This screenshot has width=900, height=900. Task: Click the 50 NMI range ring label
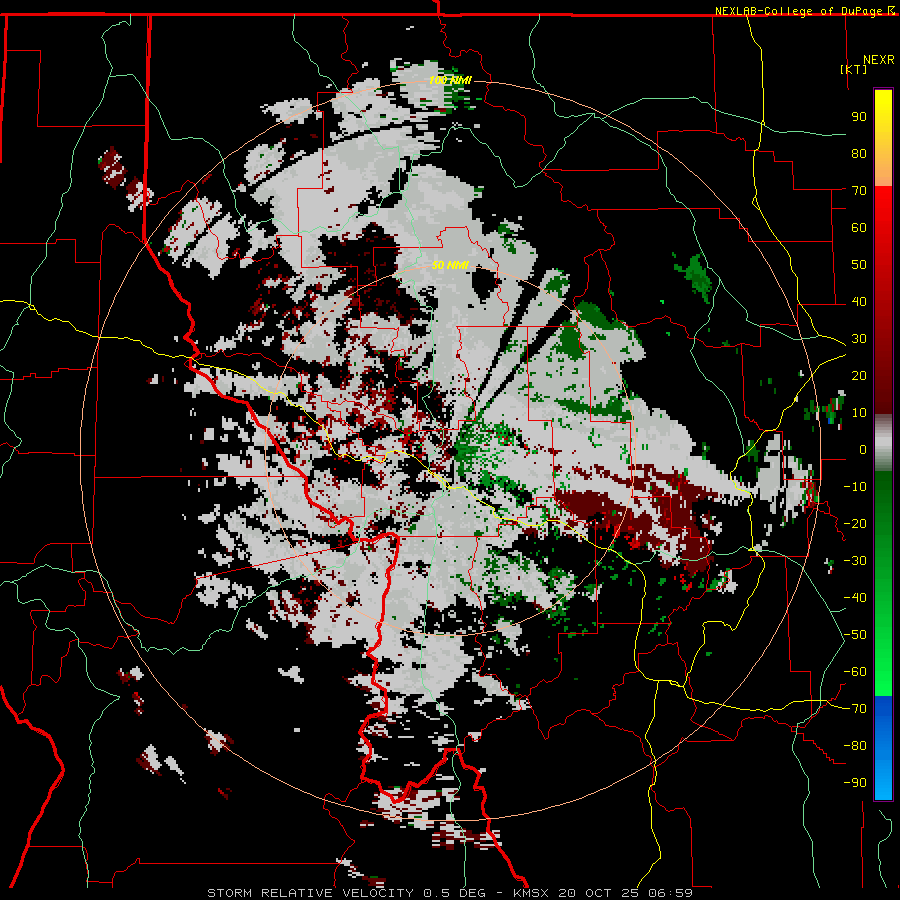[x=450, y=265]
